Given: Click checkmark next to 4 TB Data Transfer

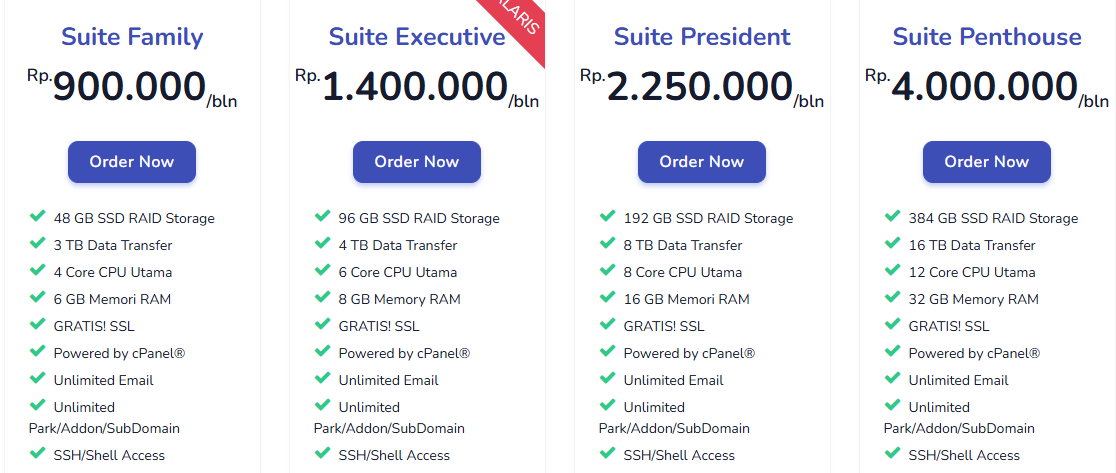Looking at the screenshot, I should pos(323,243).
